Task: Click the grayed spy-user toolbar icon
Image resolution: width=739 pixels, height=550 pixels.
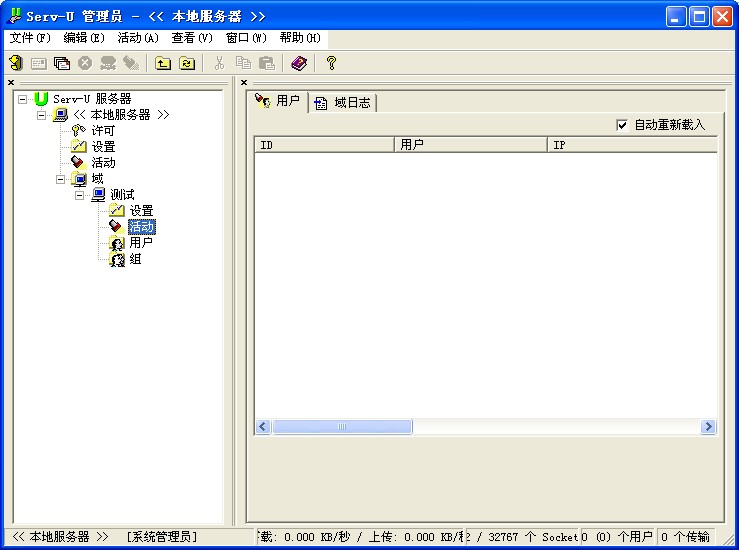Action: [131, 63]
